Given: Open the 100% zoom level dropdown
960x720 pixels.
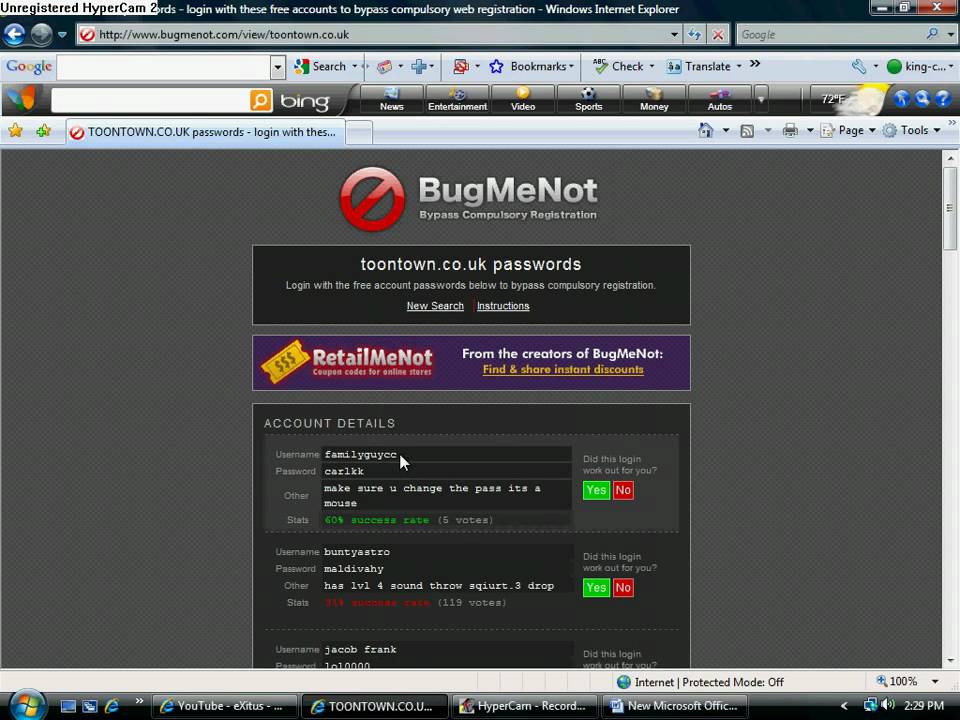Looking at the screenshot, I should 935,681.
